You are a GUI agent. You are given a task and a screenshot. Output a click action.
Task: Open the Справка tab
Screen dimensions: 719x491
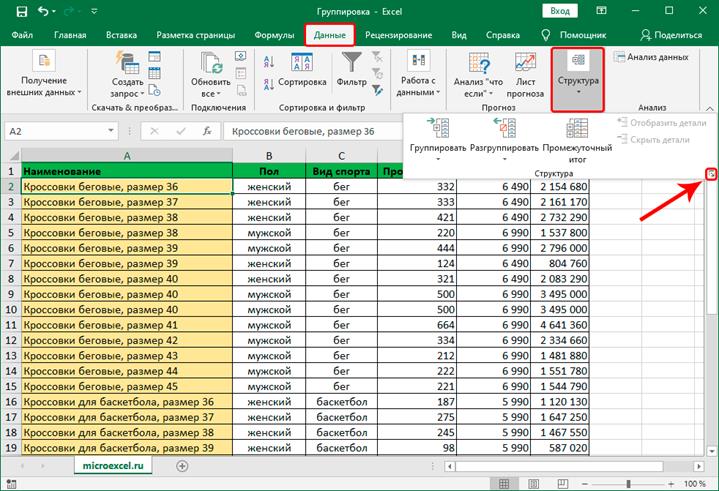(503, 35)
